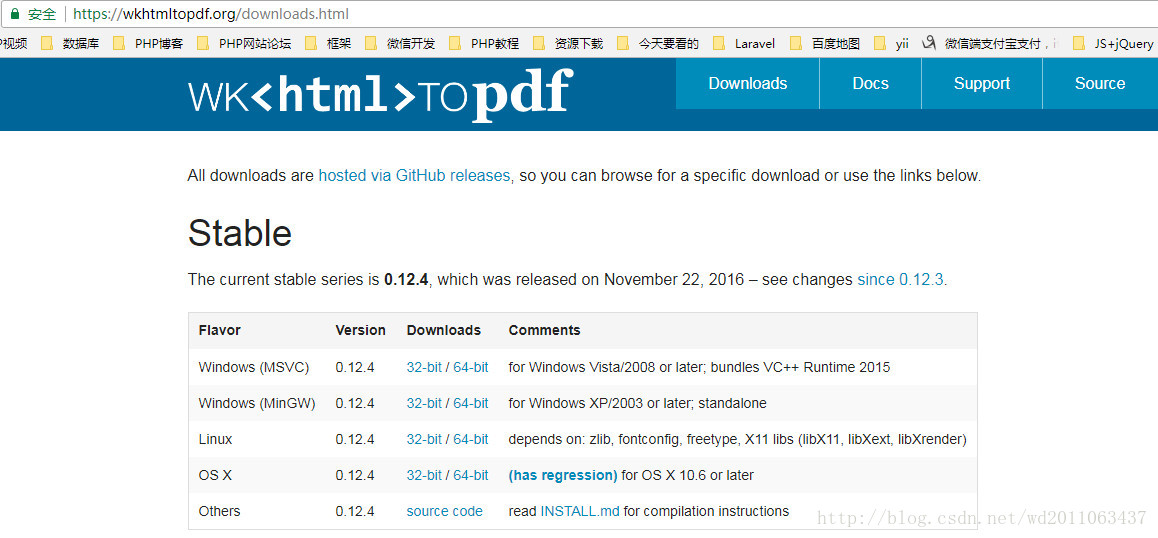The width and height of the screenshot is (1158, 538).
Task: Open the 数据库 bookmark folder
Action: tap(70, 44)
